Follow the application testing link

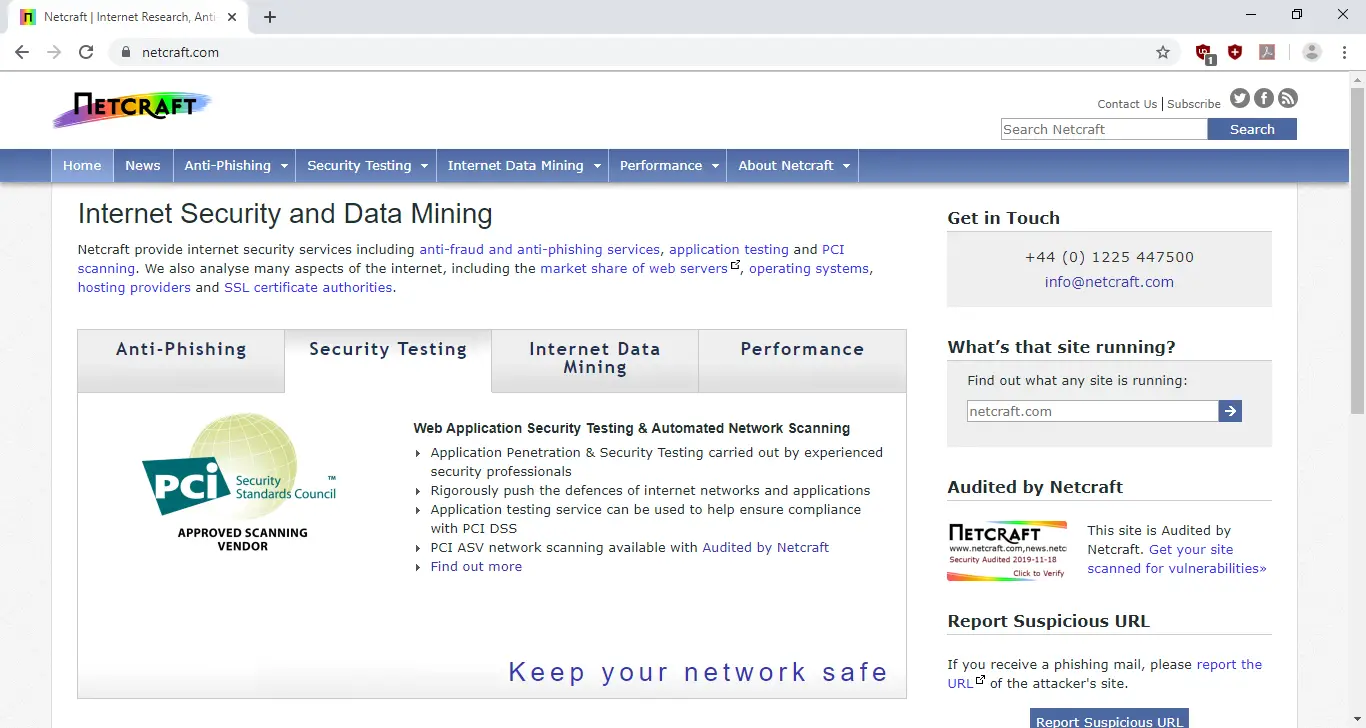[729, 249]
